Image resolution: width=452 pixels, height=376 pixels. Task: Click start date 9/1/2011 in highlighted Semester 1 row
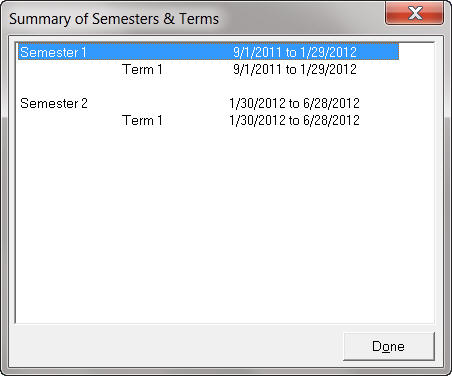(257, 52)
